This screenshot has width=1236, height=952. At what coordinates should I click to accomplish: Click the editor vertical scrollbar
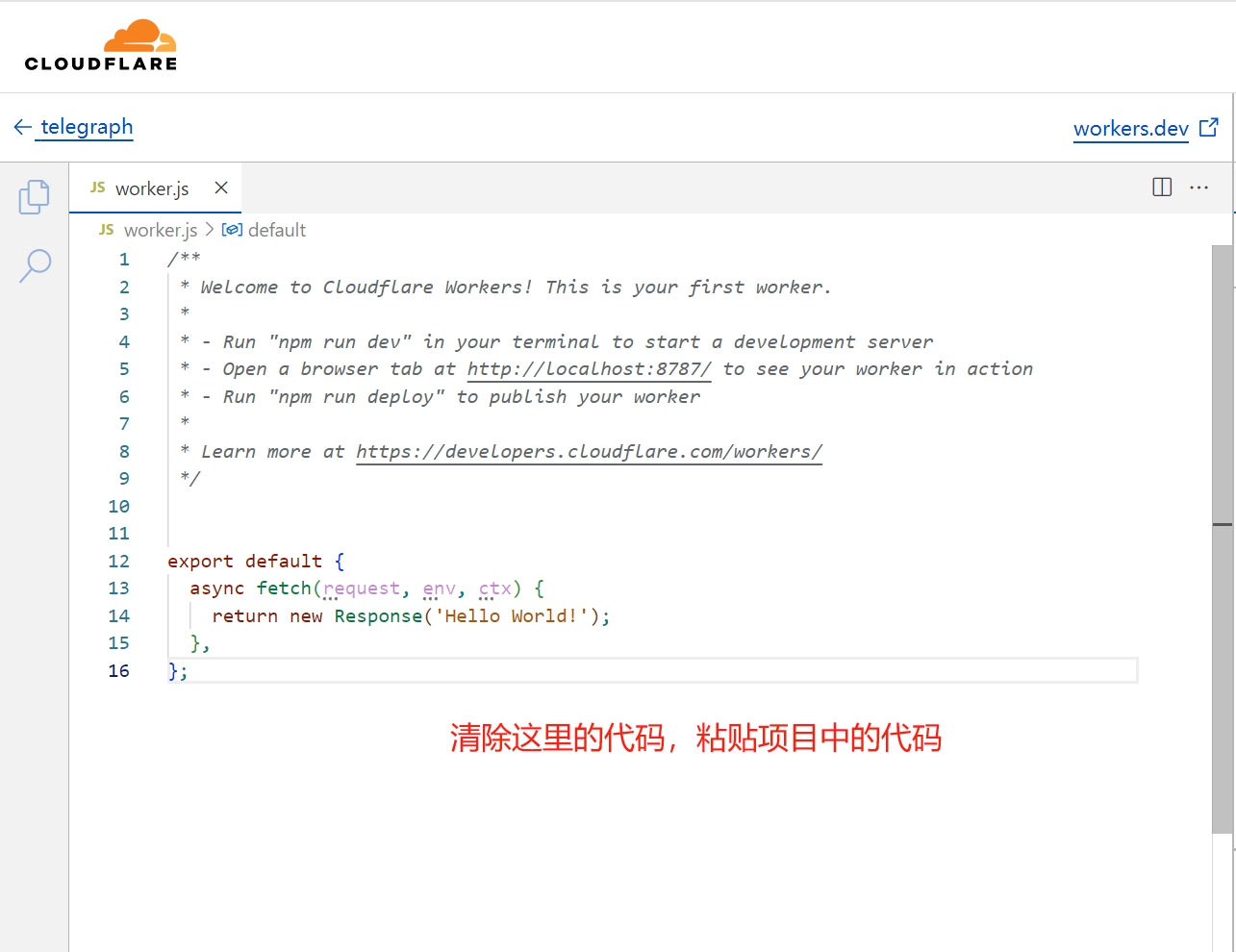click(1222, 539)
